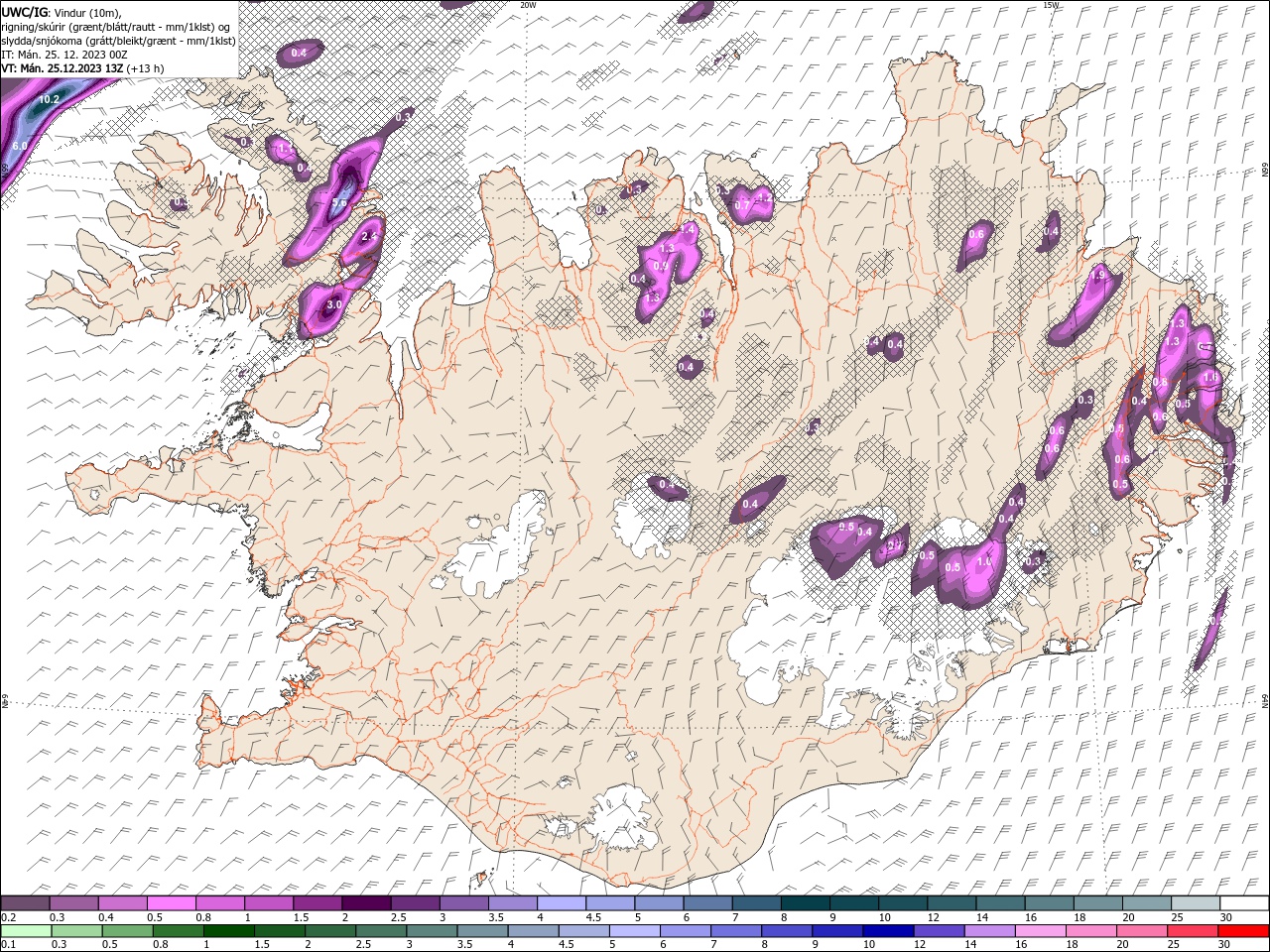Click the '2.4' precipitation value label

370,236
